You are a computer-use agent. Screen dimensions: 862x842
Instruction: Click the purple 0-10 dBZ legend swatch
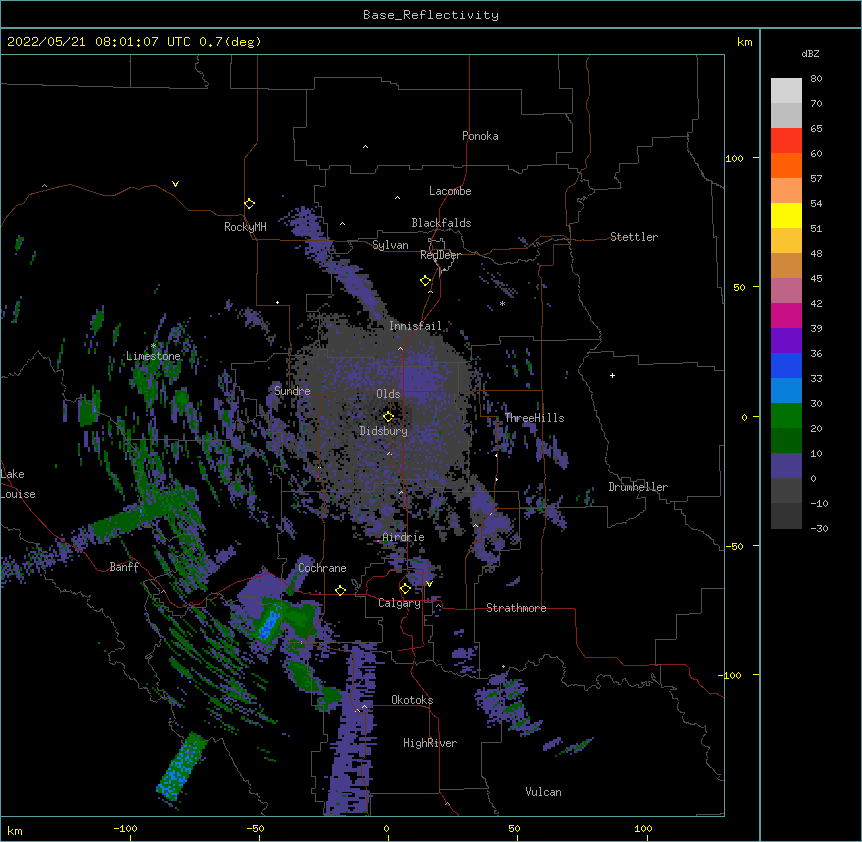pos(786,465)
